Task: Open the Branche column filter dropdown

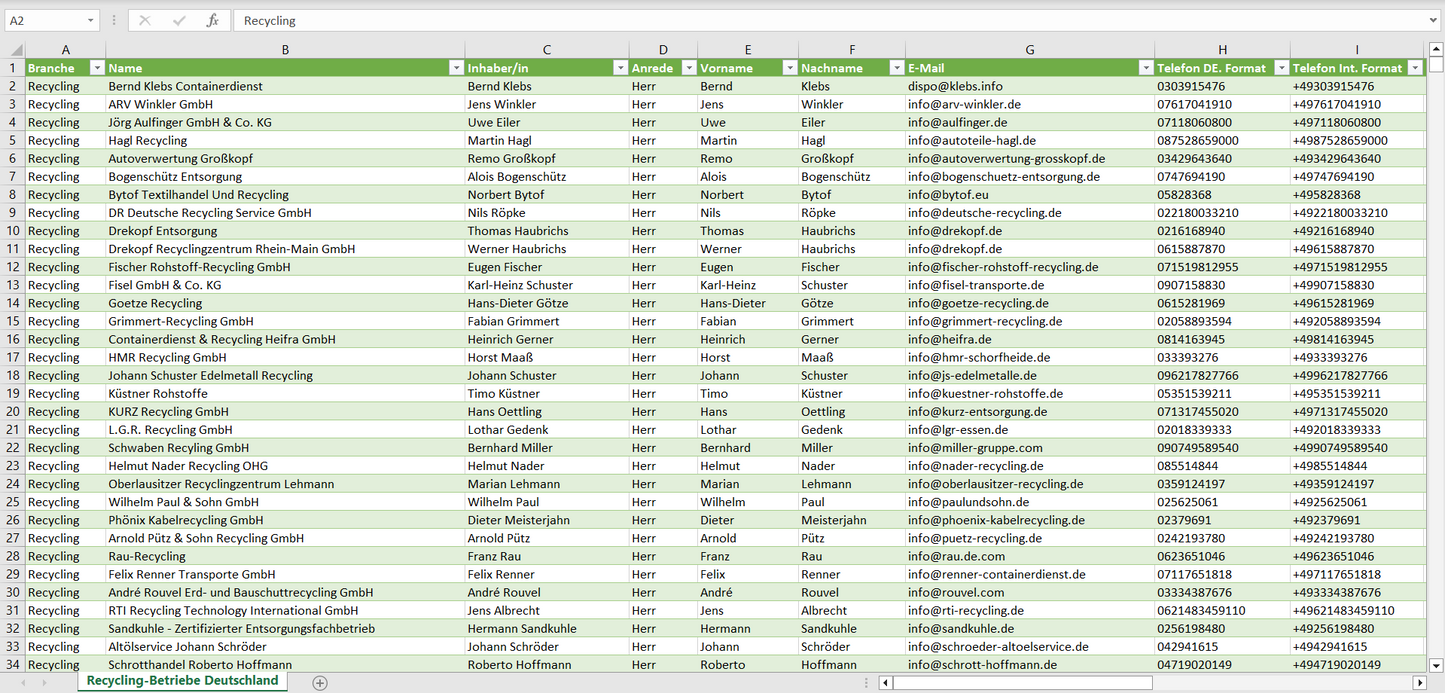Action: click(x=97, y=68)
